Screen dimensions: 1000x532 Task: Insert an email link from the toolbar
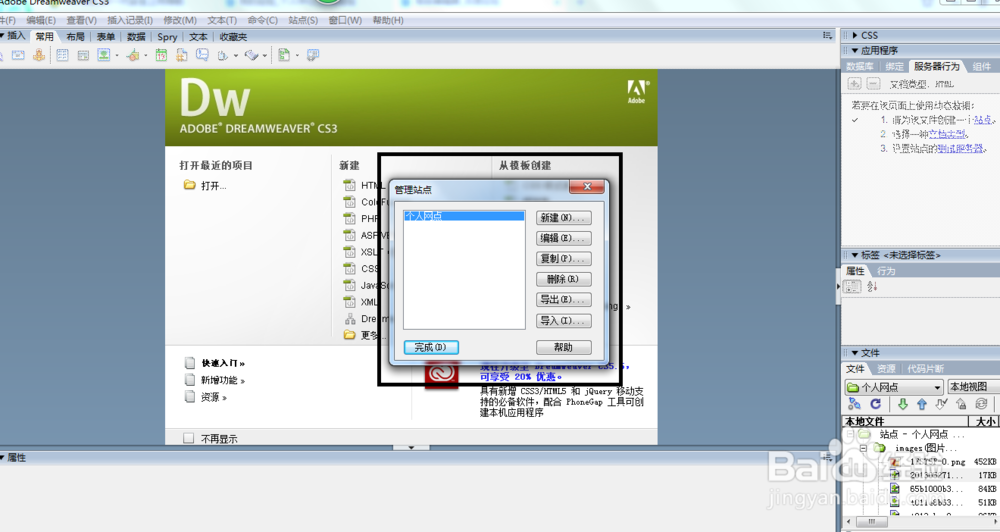(x=18, y=55)
